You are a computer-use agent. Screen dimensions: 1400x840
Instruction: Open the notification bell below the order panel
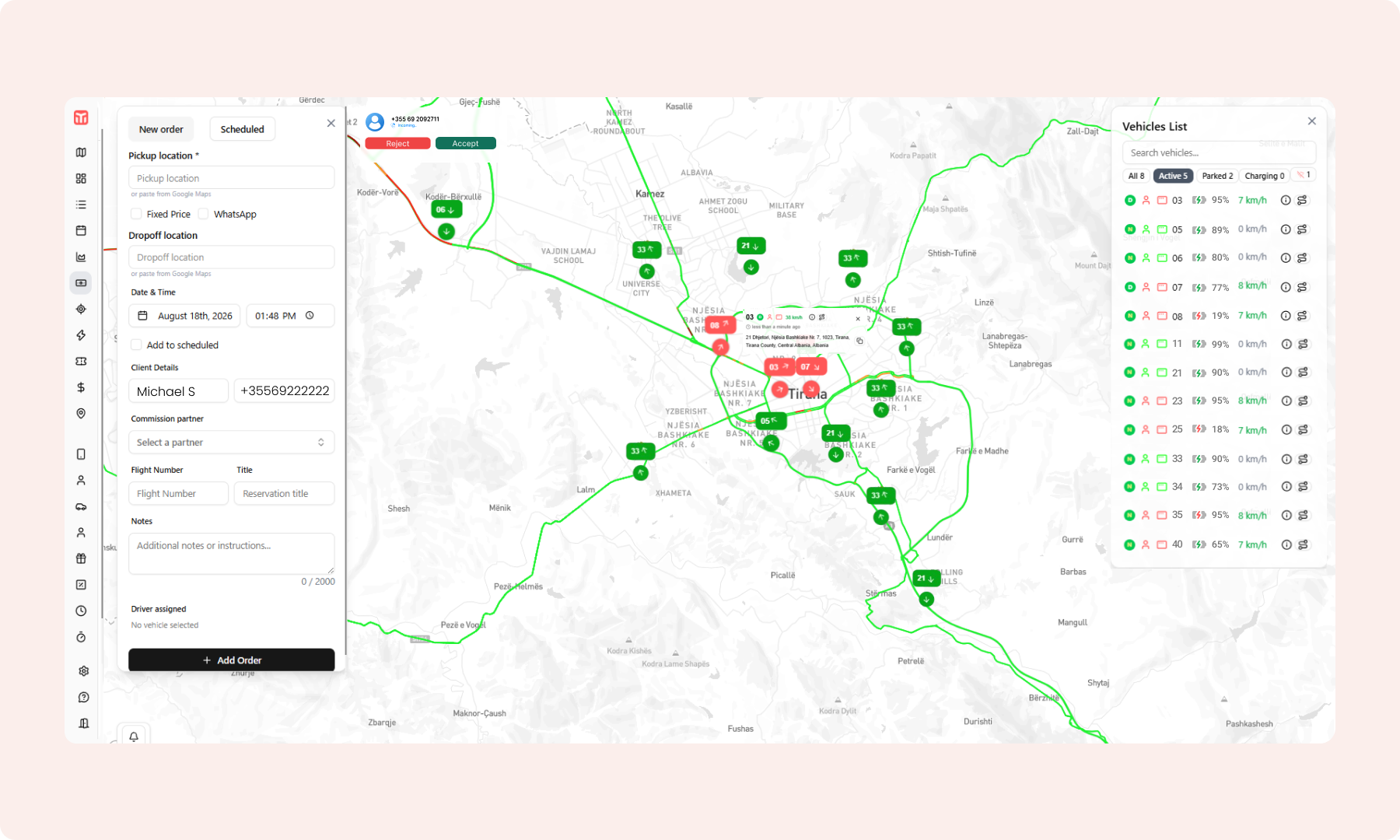134,736
